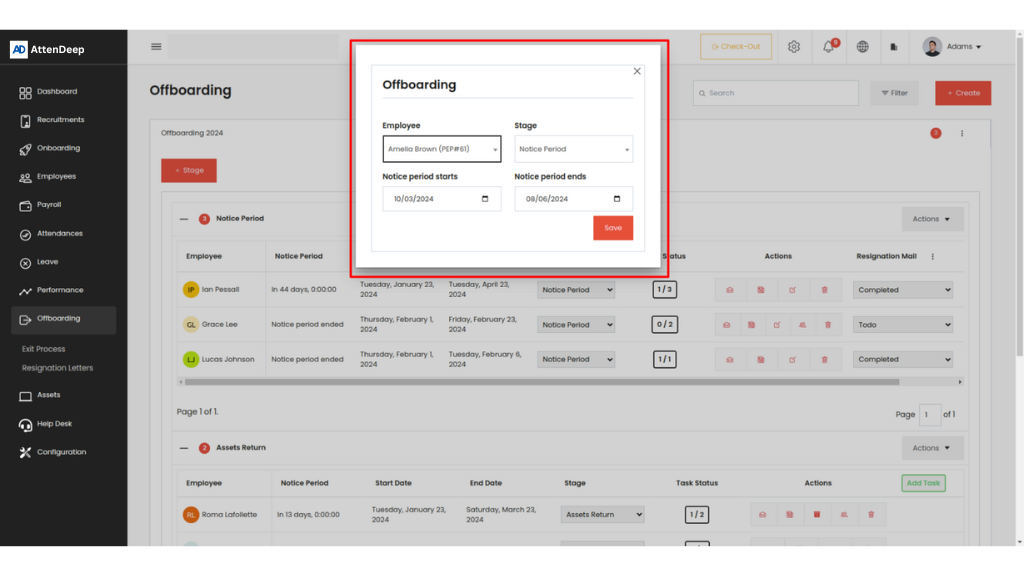The width and height of the screenshot is (1024, 576).
Task: Collapse the Assets Return stage group
Action: pyautogui.click(x=184, y=448)
